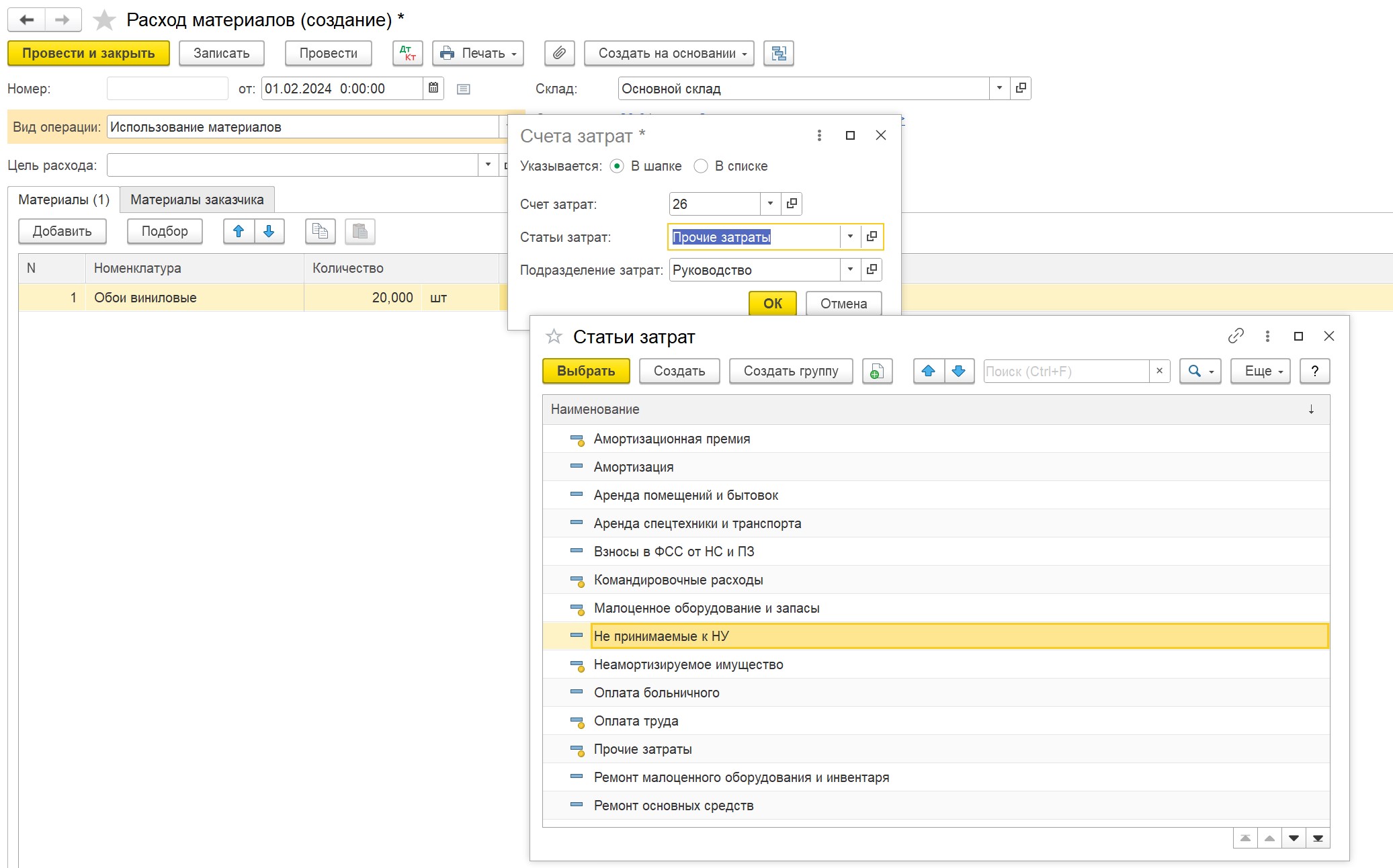The height and width of the screenshot is (868, 1393).
Task: Open help question mark button
Action: 1314,371
